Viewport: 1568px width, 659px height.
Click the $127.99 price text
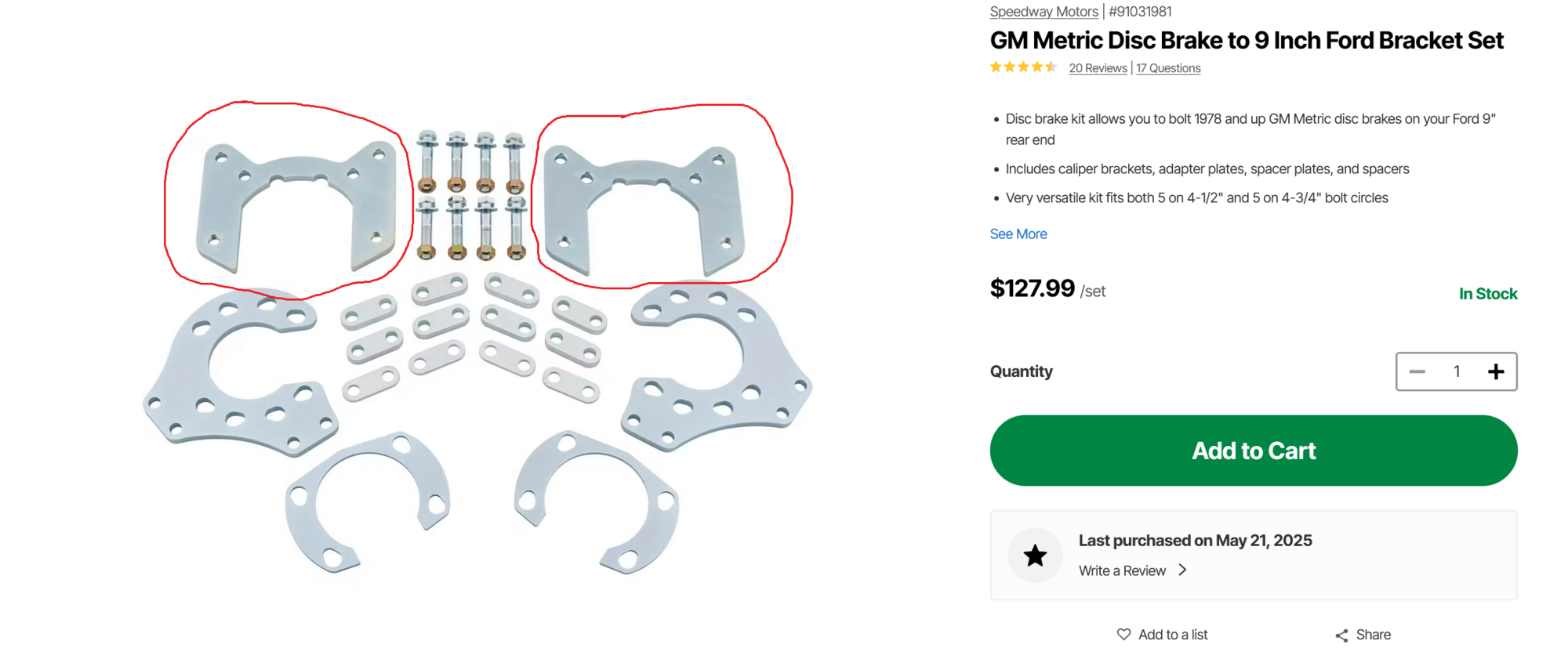point(1032,288)
